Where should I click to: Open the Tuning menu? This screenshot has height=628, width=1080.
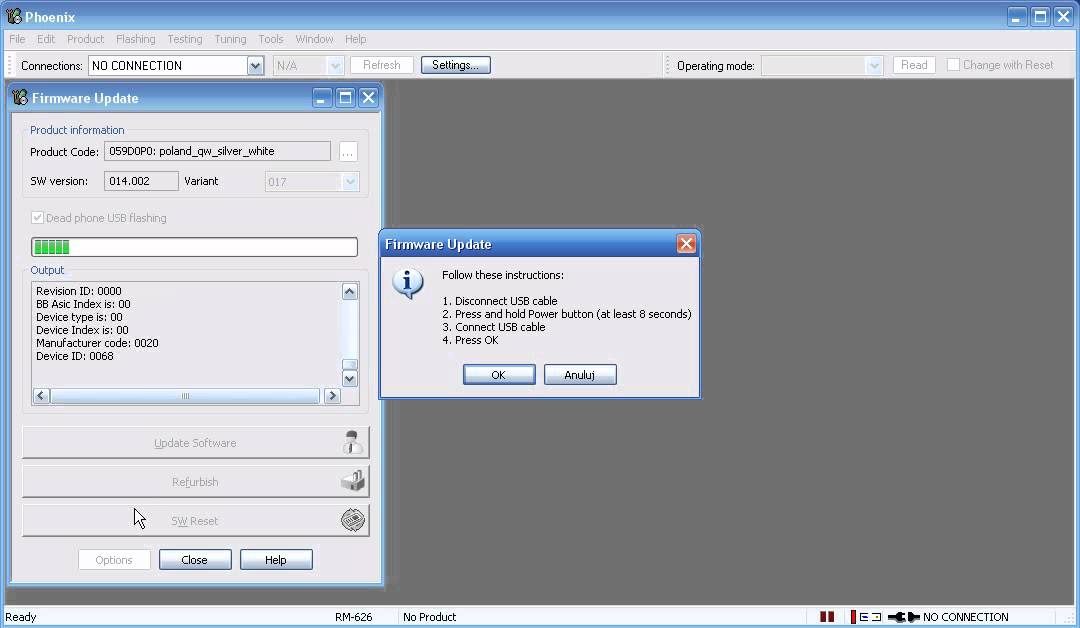(x=230, y=39)
